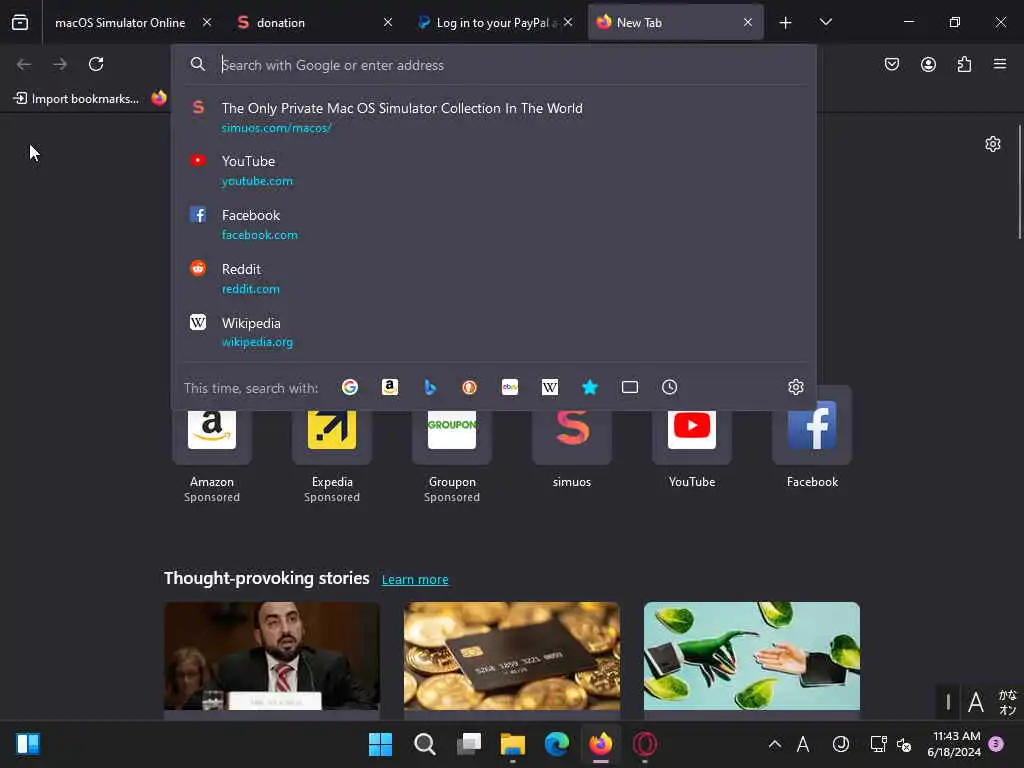Search this time with DuckDuckGo
1024x768 pixels.
470,387
